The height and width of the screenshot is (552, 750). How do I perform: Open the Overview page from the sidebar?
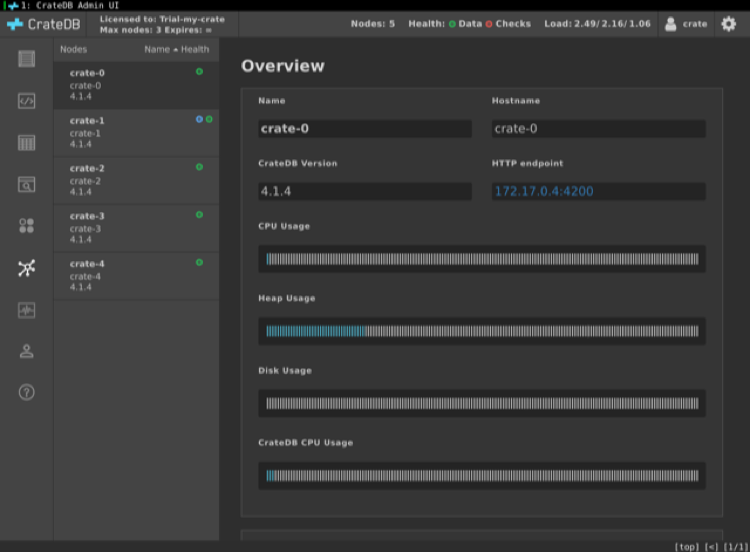(x=27, y=59)
